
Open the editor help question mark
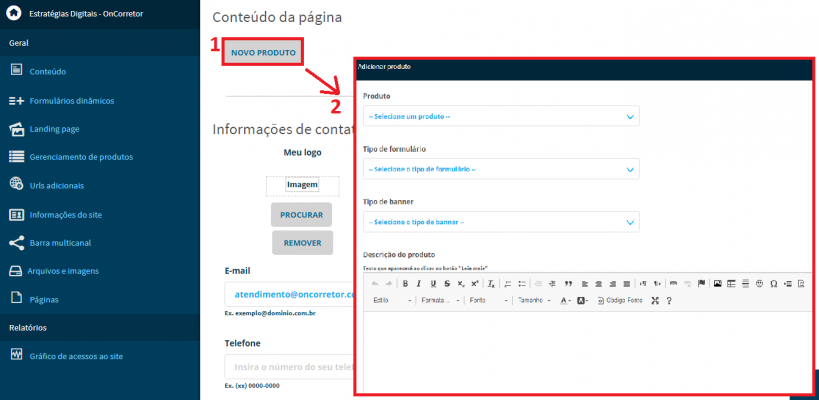pyautogui.click(x=669, y=300)
